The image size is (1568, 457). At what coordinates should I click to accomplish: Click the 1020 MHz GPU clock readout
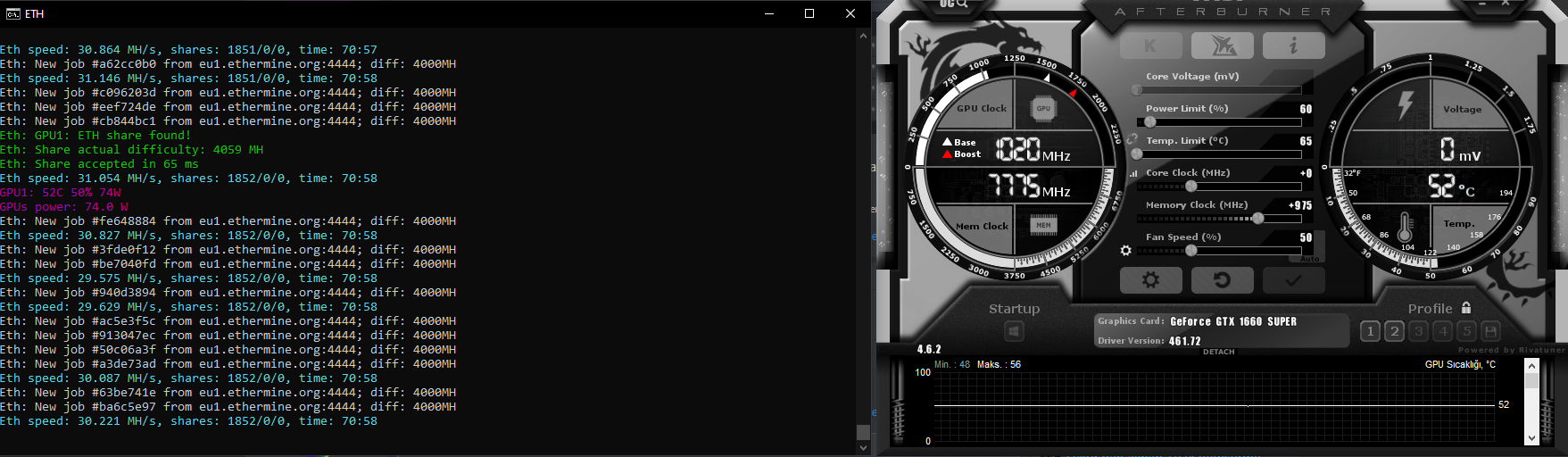click(x=1033, y=150)
